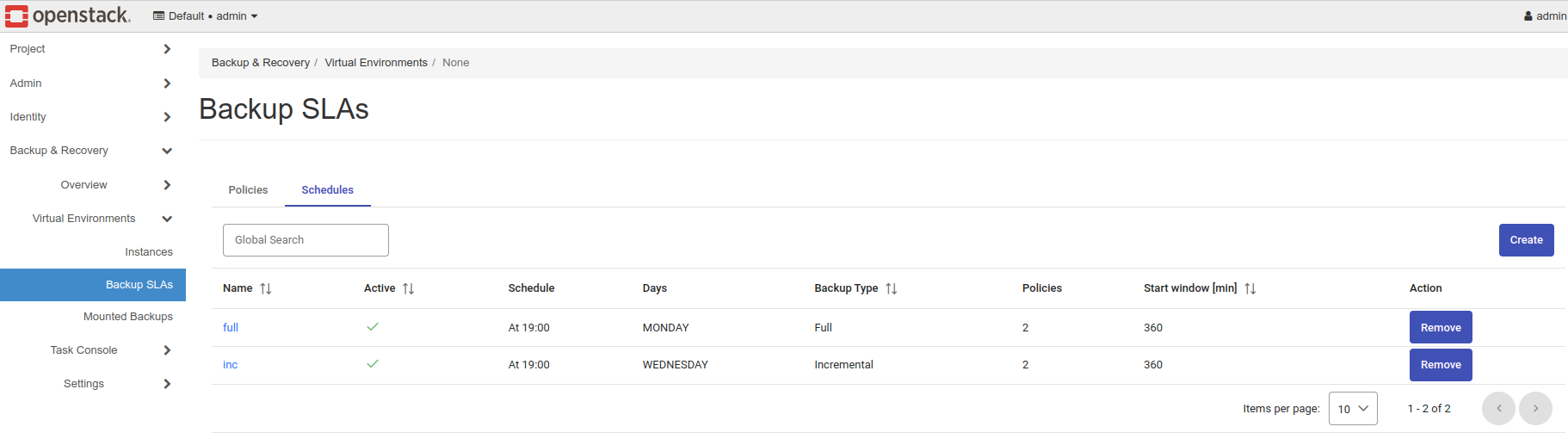1568x439 pixels.
Task: Go to previous page of schedules
Action: (x=1498, y=409)
